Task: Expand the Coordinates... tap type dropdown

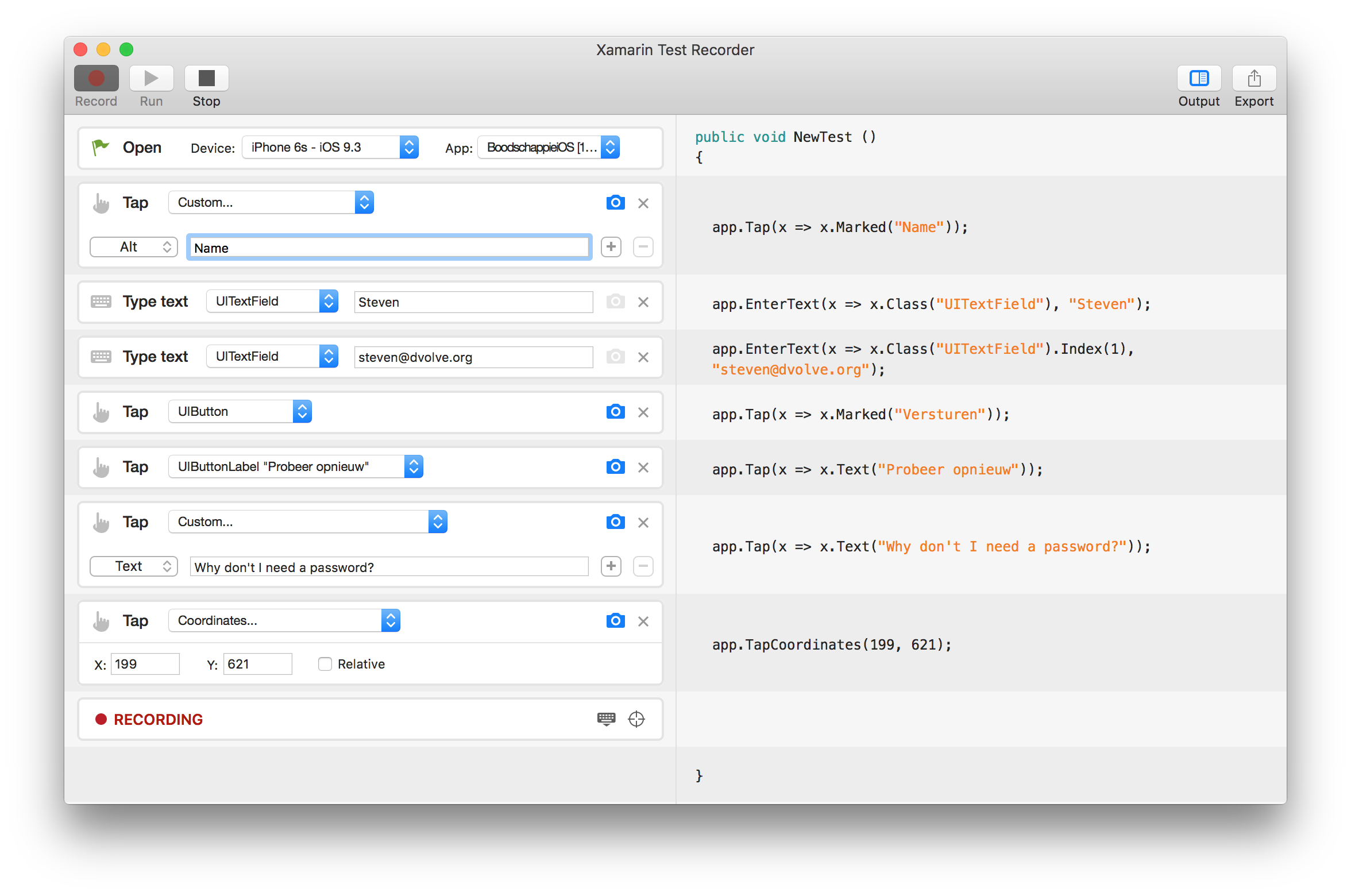Action: pos(284,621)
